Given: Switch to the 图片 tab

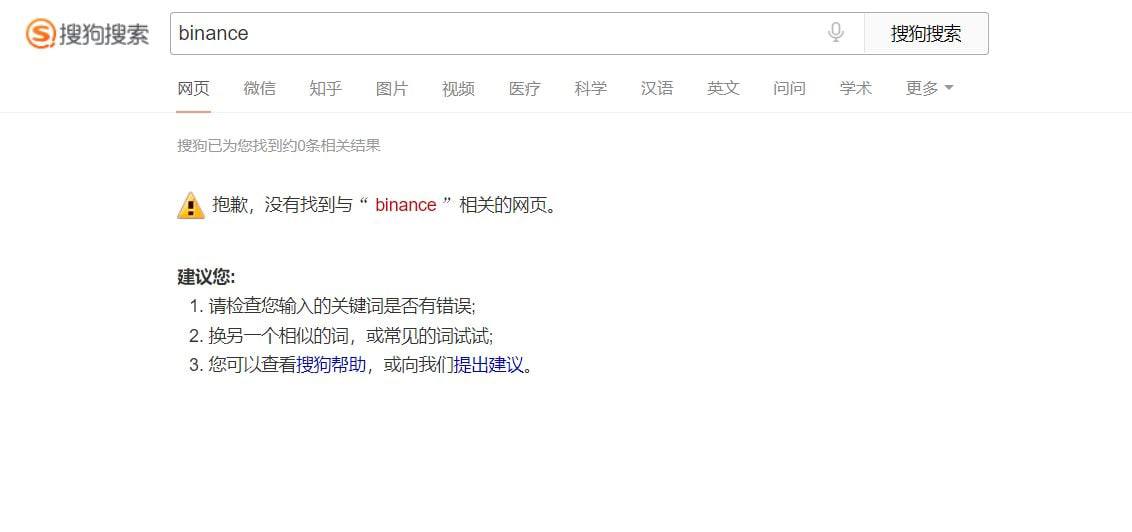Looking at the screenshot, I should [x=392, y=89].
